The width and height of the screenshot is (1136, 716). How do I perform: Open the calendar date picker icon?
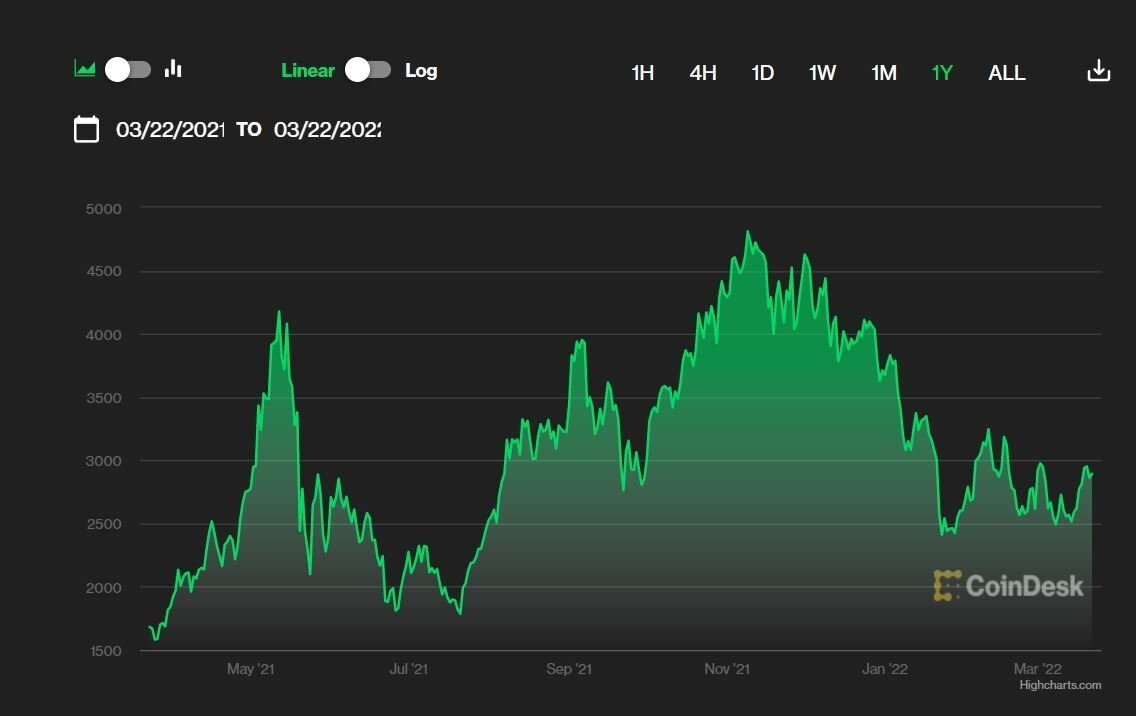87,129
